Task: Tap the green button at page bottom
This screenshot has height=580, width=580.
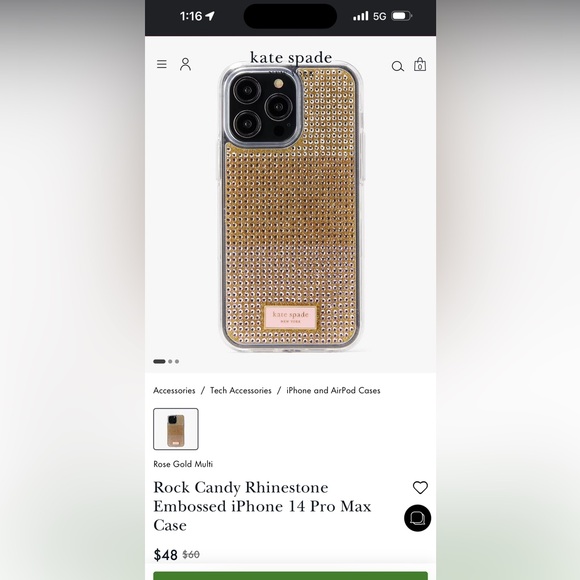Action: 290,576
